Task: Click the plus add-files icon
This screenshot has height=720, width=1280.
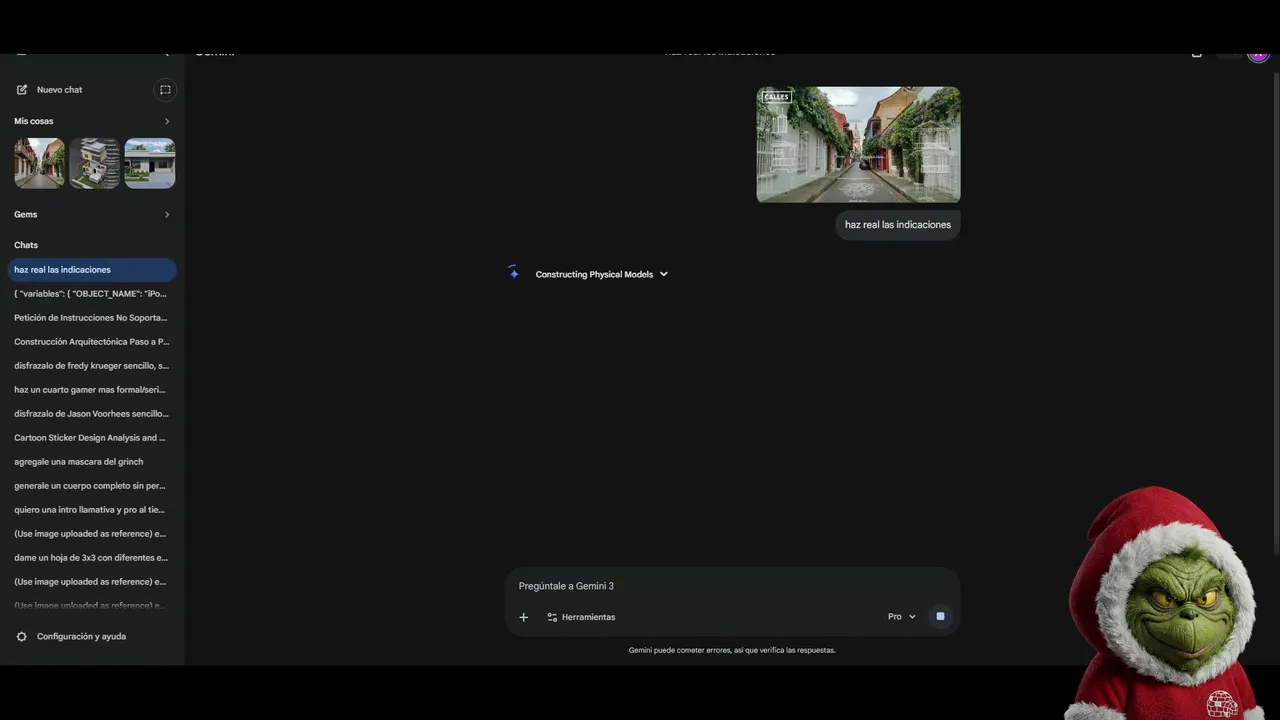Action: point(523,617)
